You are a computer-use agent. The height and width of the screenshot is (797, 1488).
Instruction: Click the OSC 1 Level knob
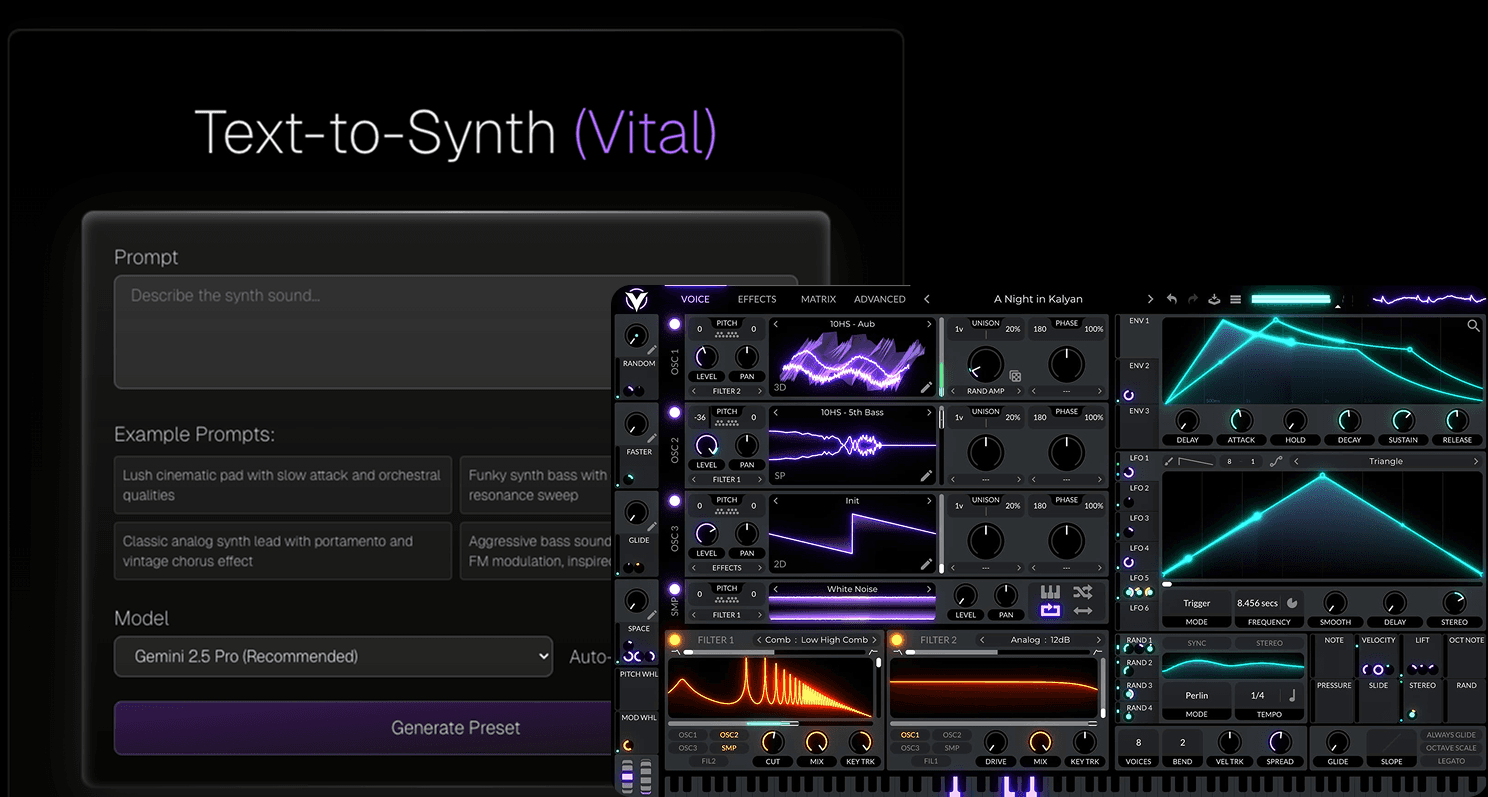[706, 357]
